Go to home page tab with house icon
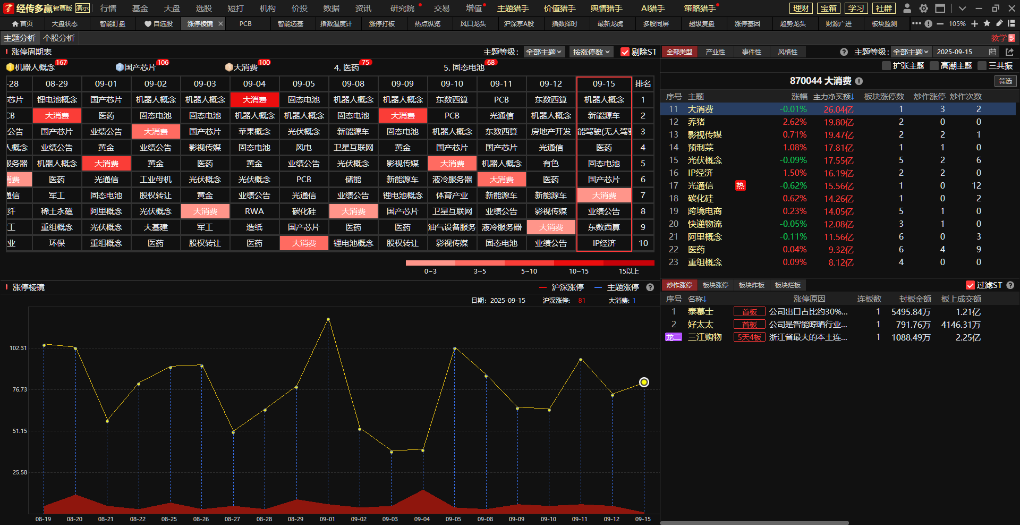This screenshot has width=1020, height=525. click(x=22, y=23)
